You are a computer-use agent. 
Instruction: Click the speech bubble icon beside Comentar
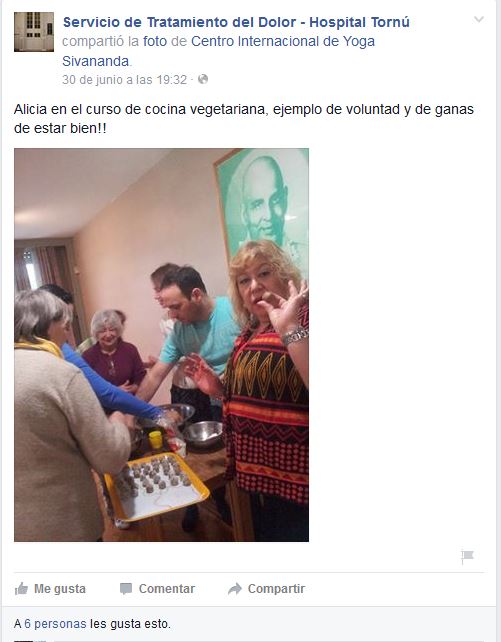click(126, 589)
